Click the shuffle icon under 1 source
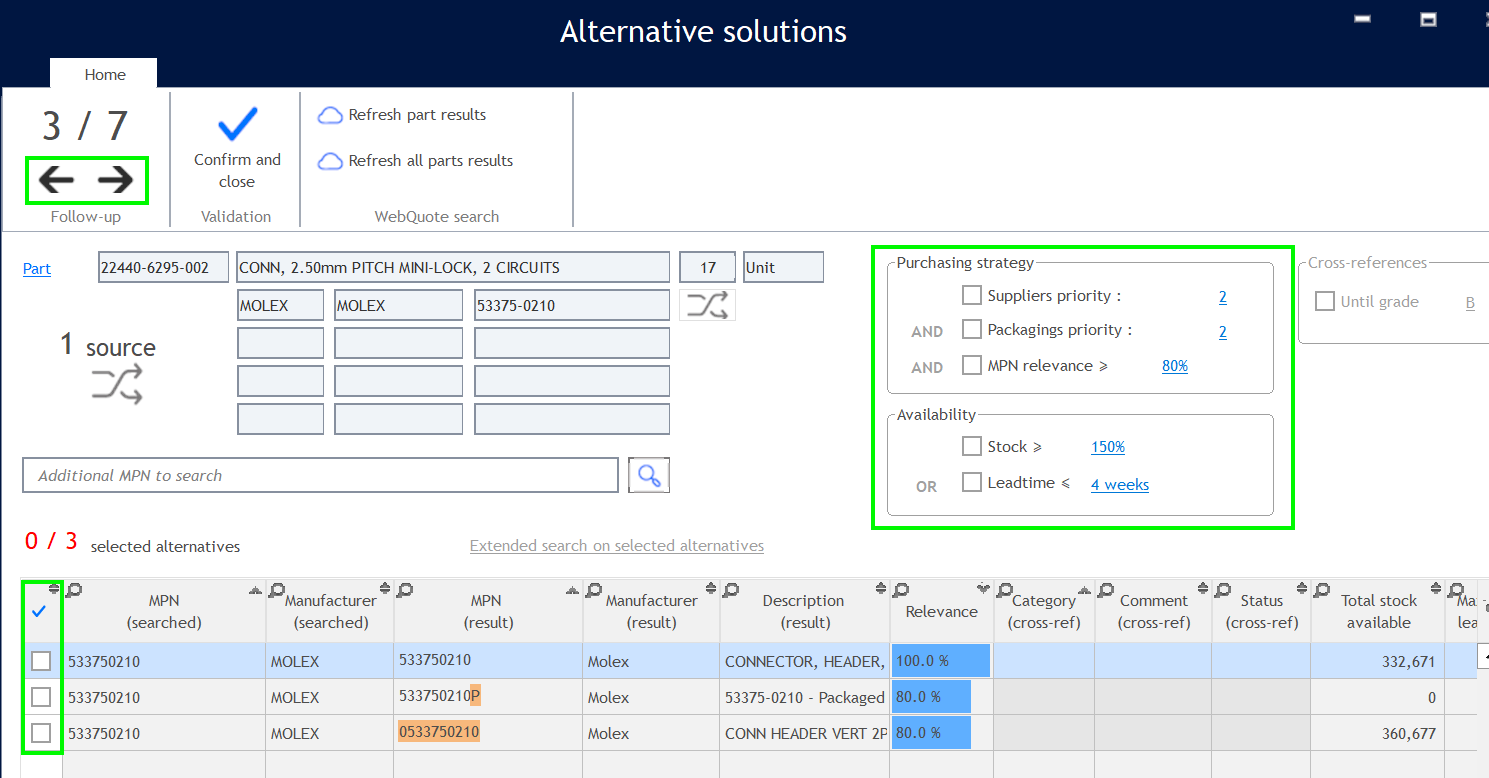This screenshot has width=1489, height=778. pyautogui.click(x=117, y=384)
